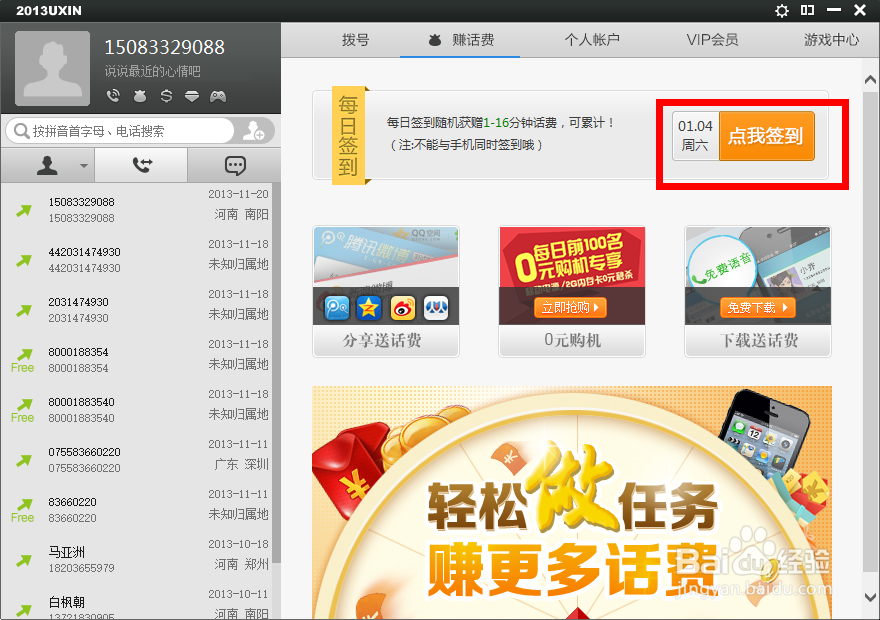Click the 说说最近的心情吧 status text
Image resolution: width=880 pixels, height=620 pixels.
click(x=152, y=71)
